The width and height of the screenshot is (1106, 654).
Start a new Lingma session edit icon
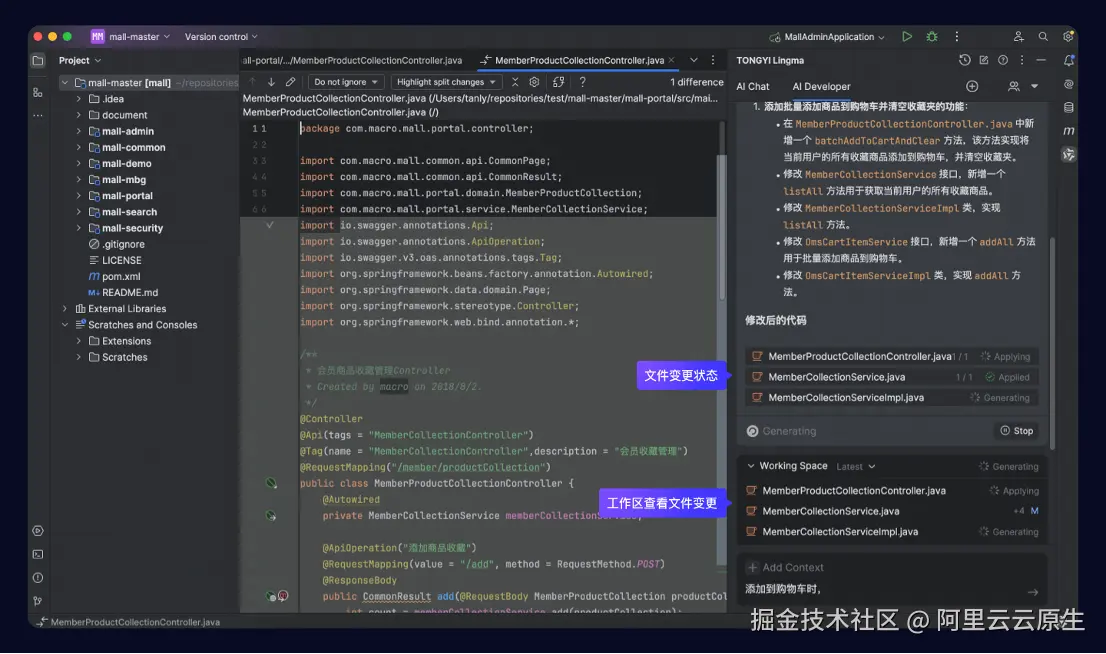[984, 61]
